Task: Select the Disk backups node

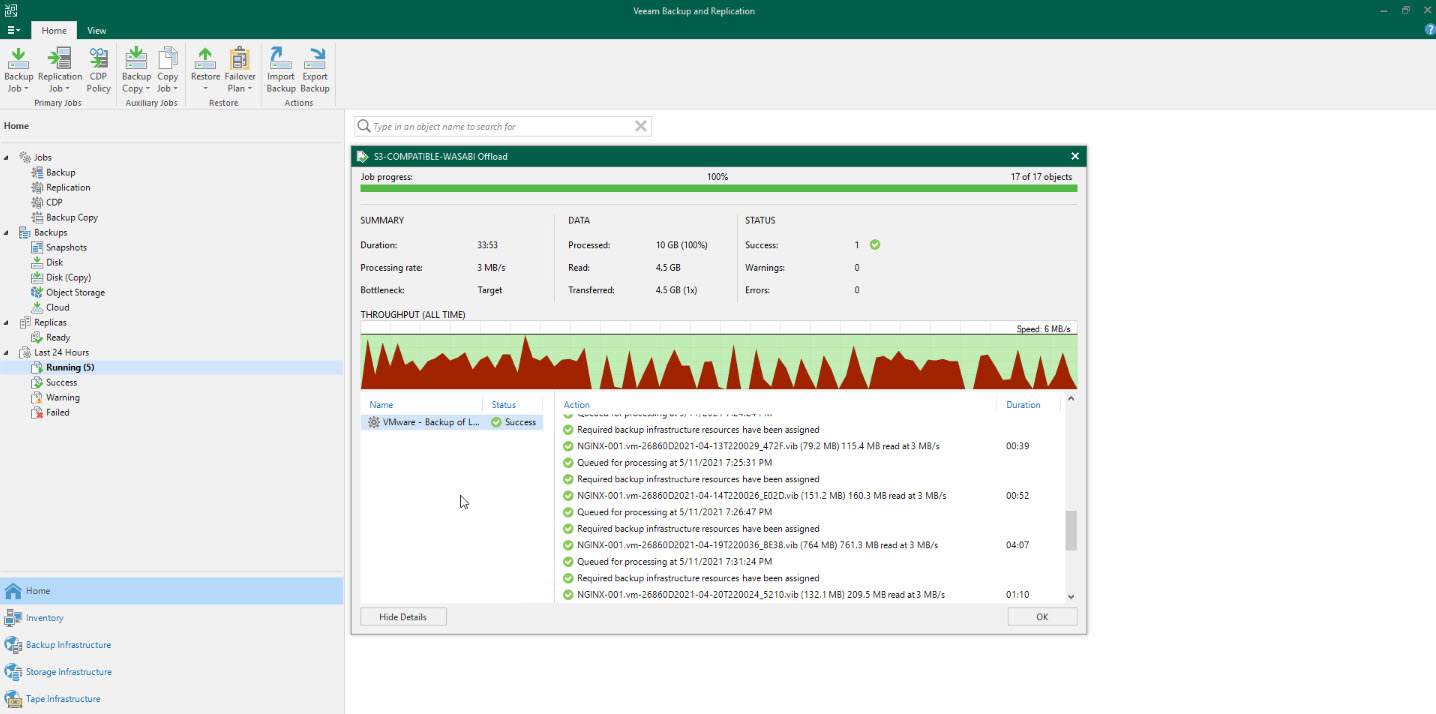Action: 54,262
